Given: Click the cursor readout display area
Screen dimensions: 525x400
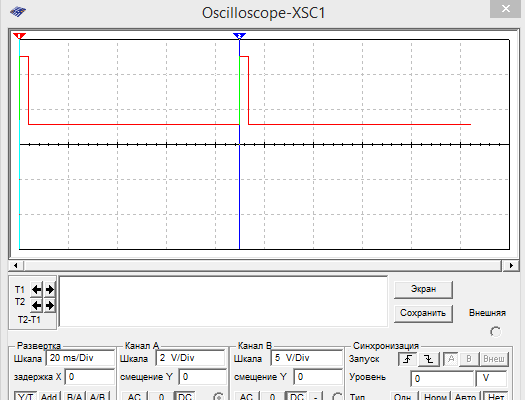Looking at the screenshot, I should click(x=223, y=301).
